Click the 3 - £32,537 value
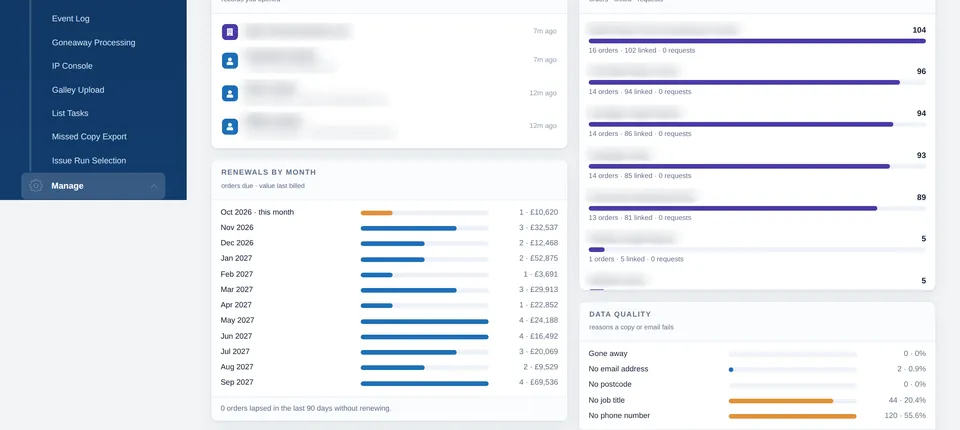This screenshot has width=960, height=430. [x=539, y=228]
